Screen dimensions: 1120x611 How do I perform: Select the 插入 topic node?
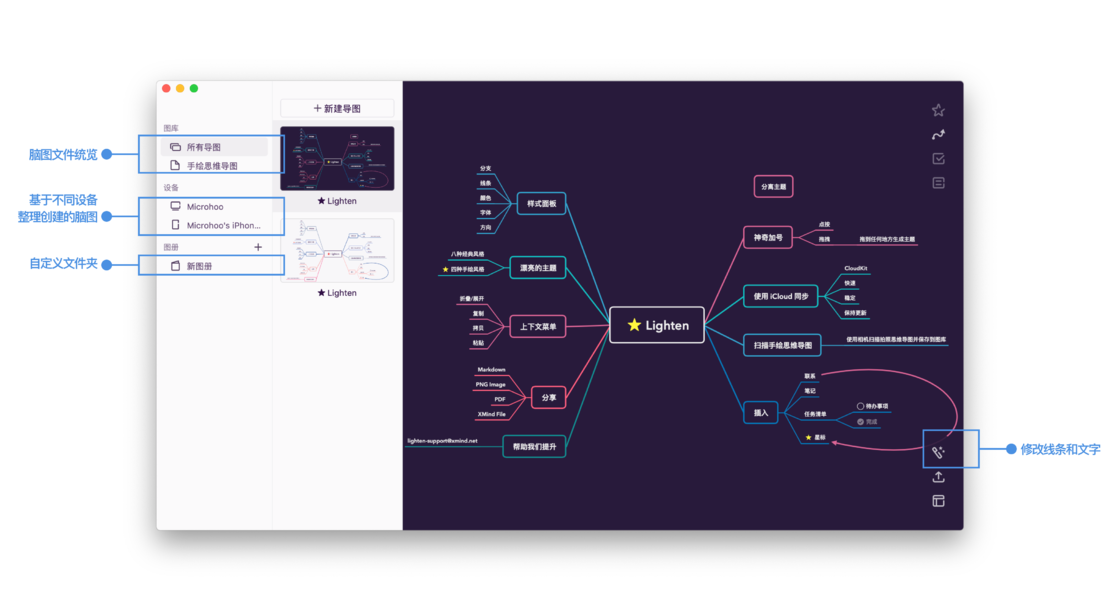coord(761,412)
